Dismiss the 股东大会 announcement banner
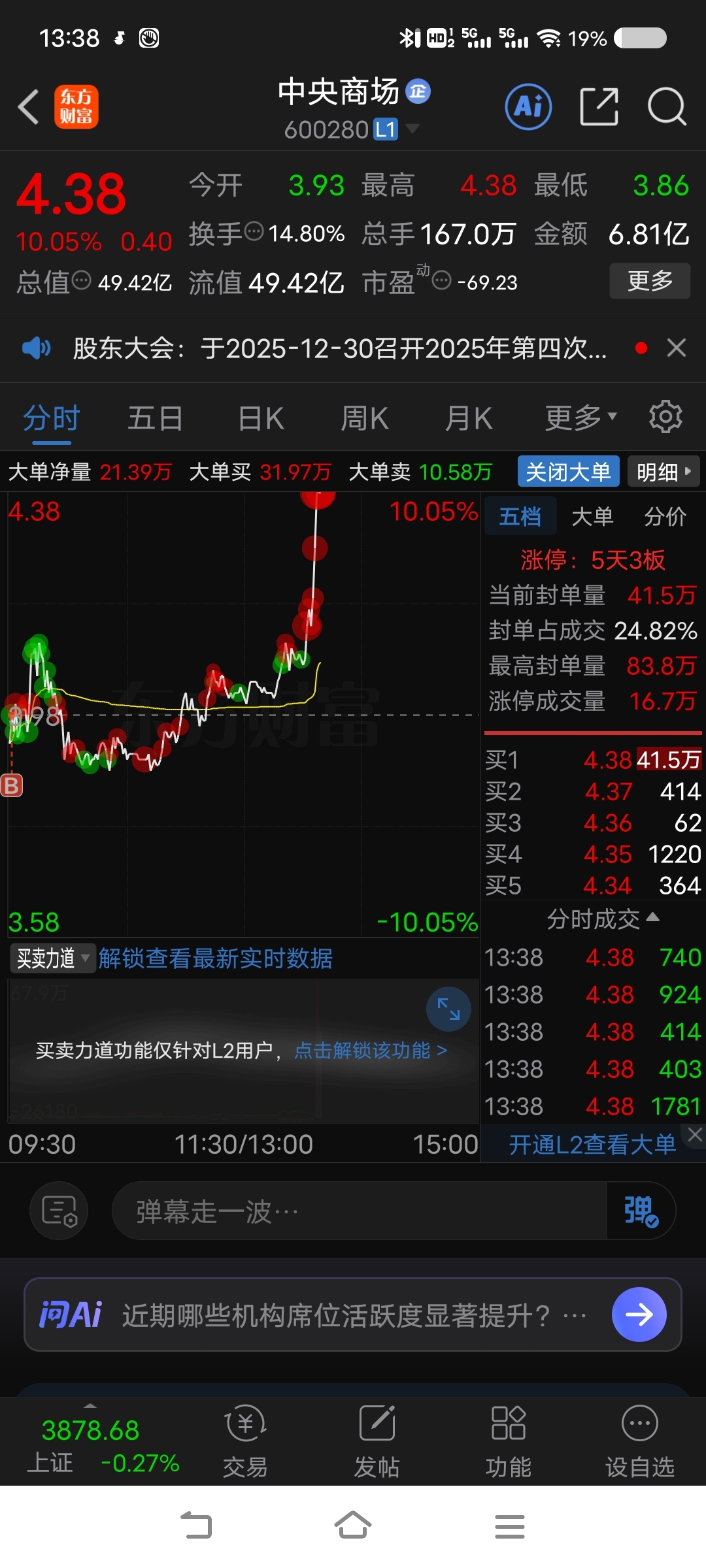 tap(677, 348)
